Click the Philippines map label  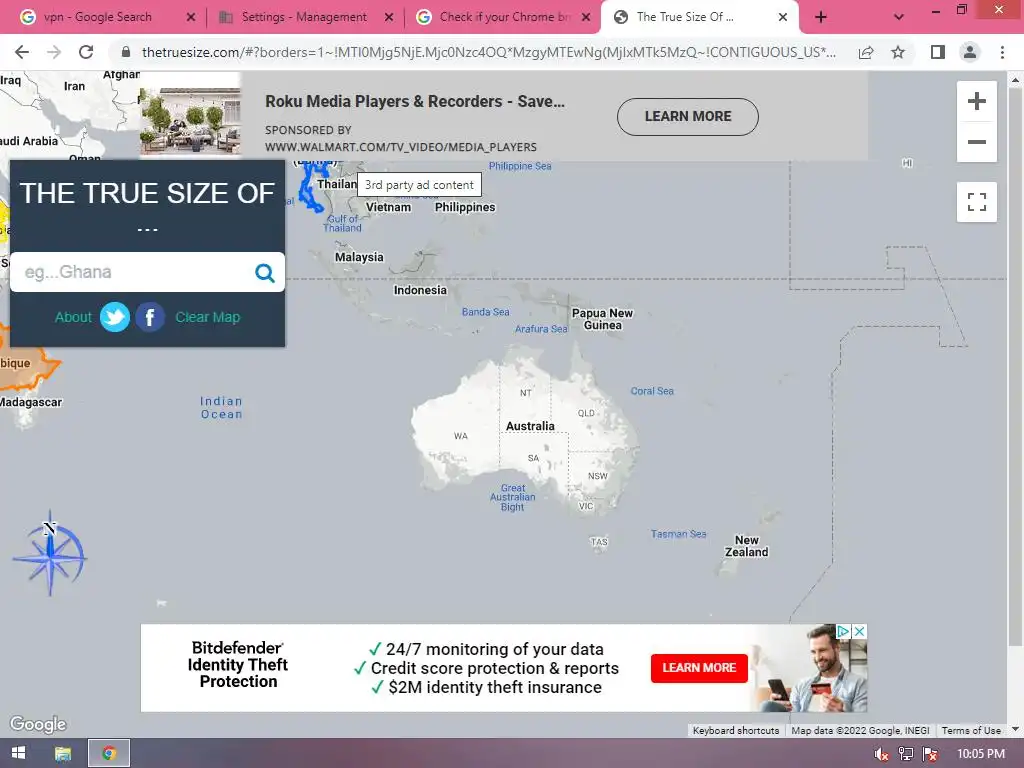click(x=465, y=207)
